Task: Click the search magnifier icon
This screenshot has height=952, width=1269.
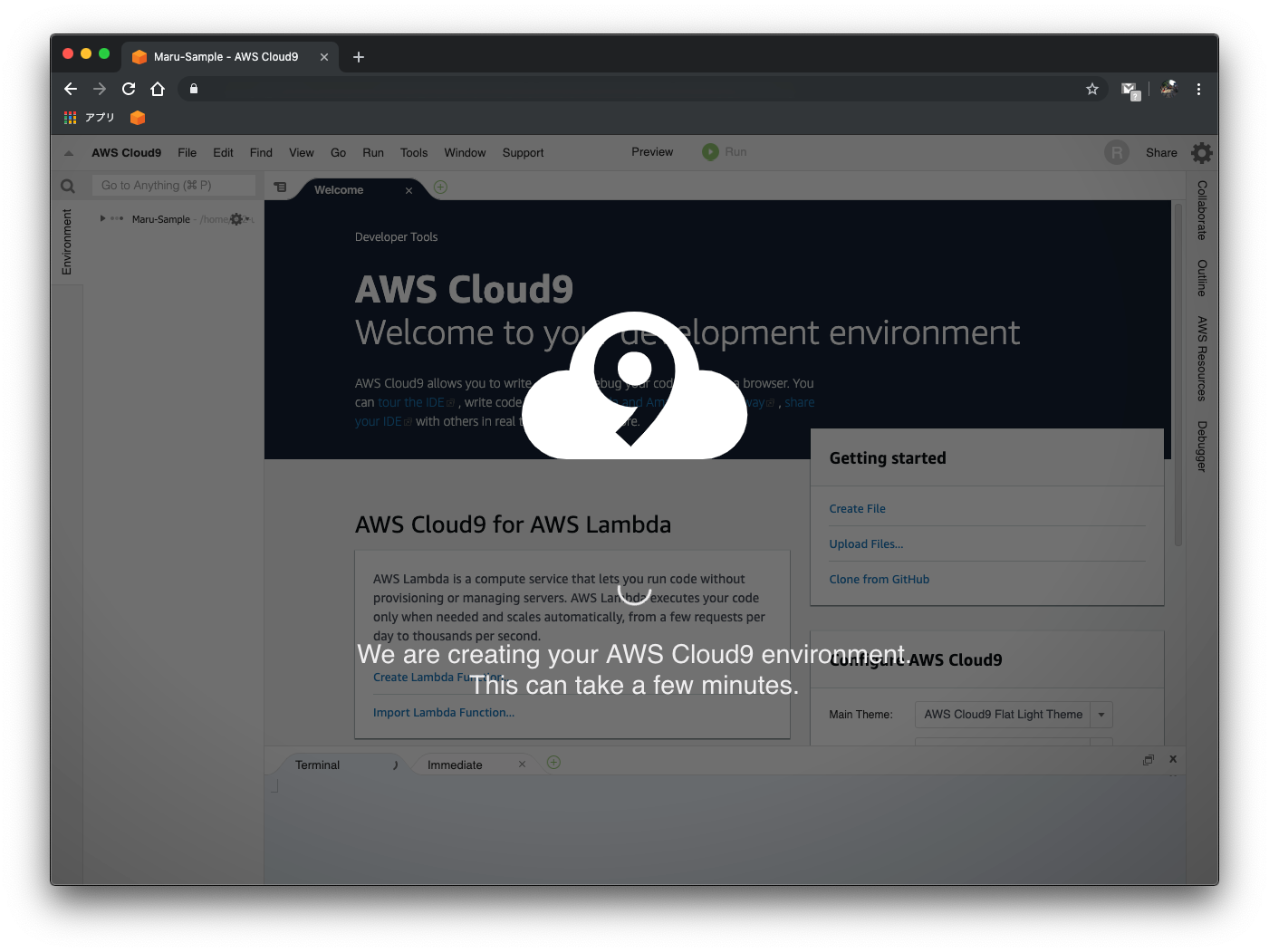Action: (x=68, y=187)
